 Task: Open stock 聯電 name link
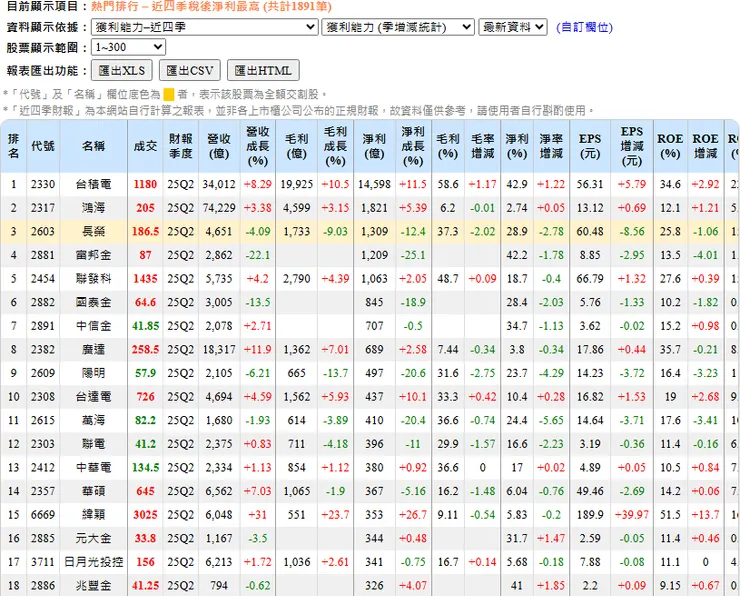[93, 444]
